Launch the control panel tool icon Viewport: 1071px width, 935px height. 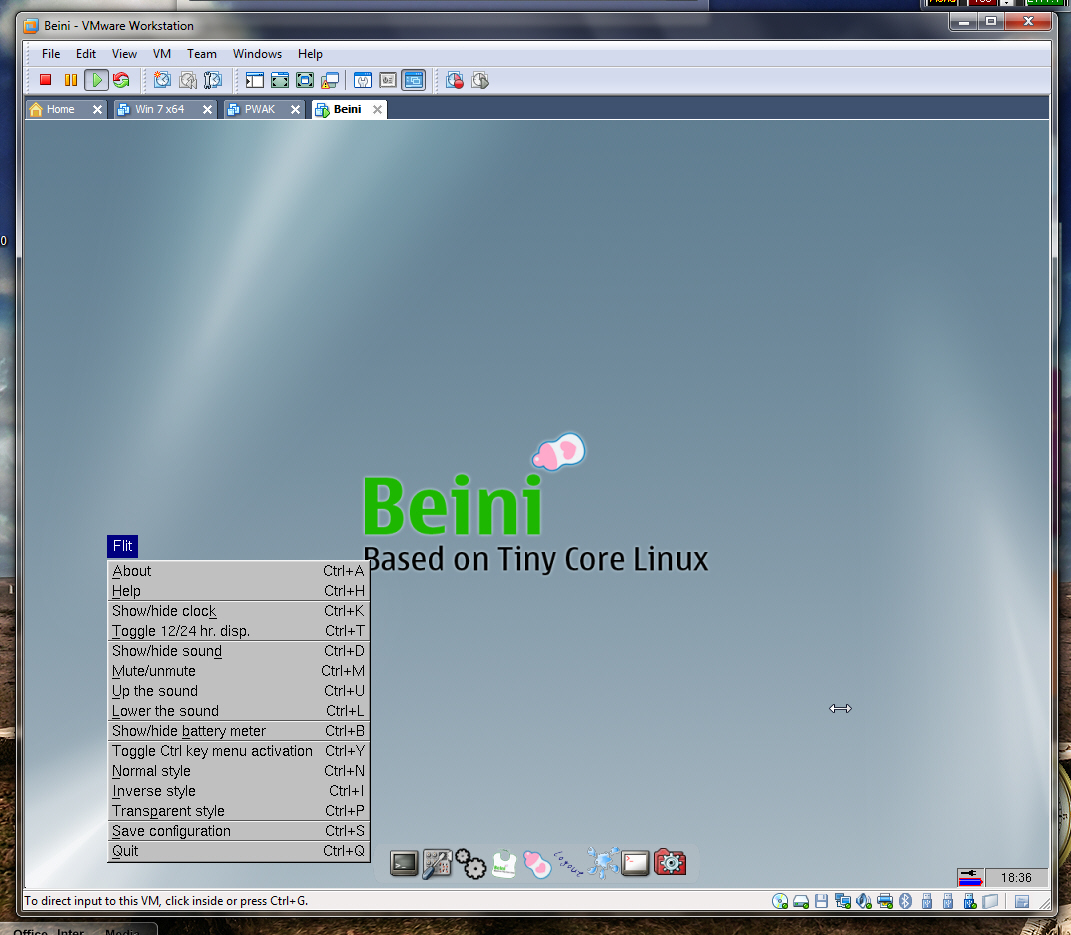(x=437, y=862)
